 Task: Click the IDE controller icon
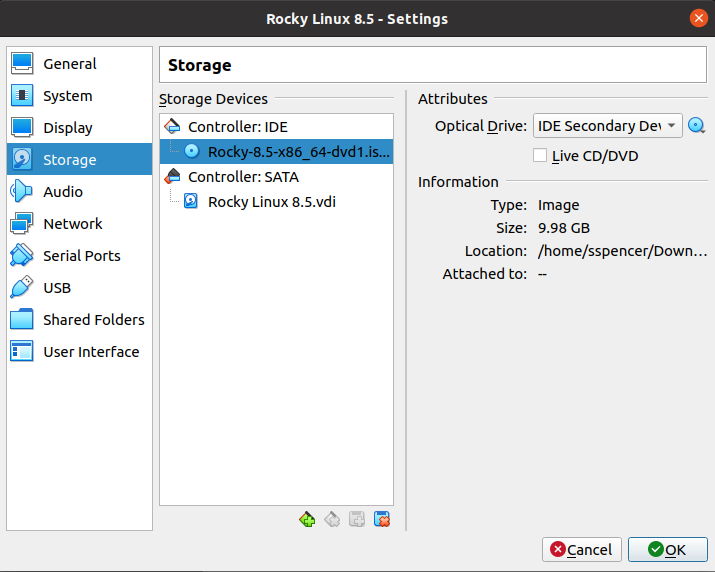pyautogui.click(x=173, y=127)
